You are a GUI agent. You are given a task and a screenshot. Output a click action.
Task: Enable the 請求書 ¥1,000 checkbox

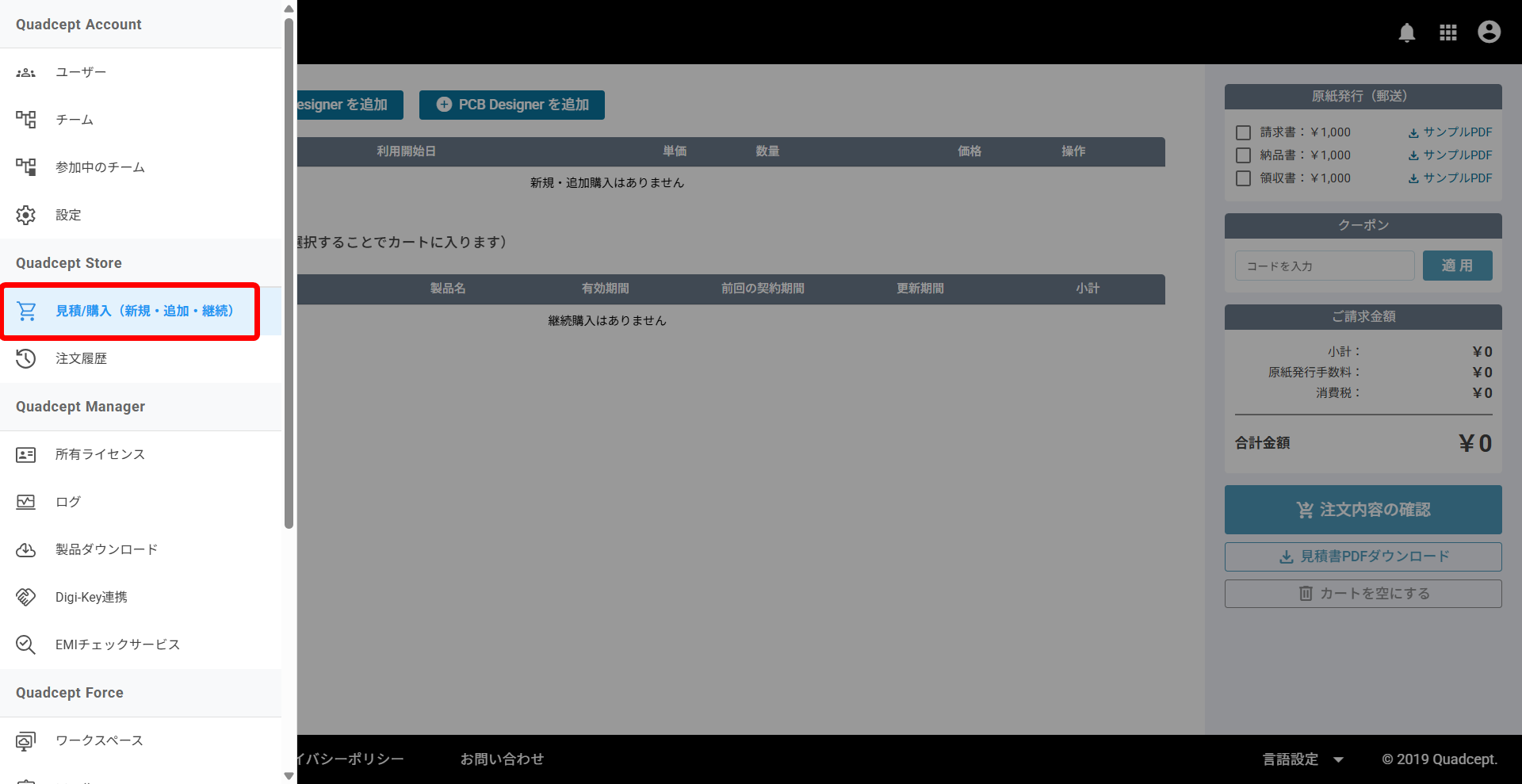point(1243,132)
